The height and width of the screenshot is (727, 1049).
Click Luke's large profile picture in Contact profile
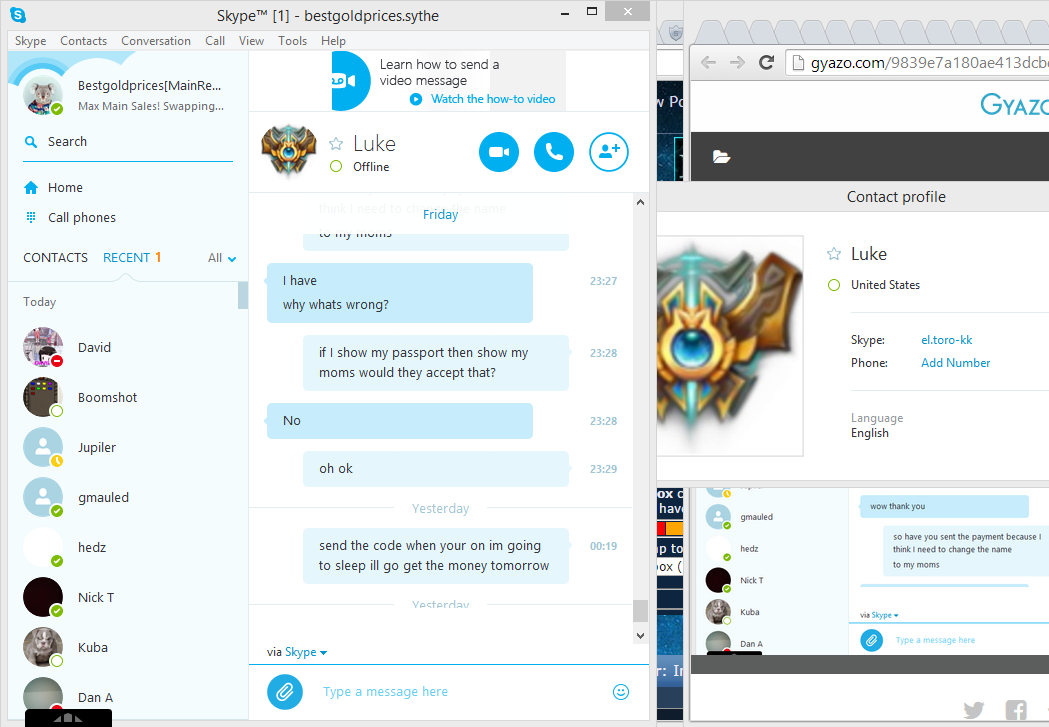pos(729,345)
